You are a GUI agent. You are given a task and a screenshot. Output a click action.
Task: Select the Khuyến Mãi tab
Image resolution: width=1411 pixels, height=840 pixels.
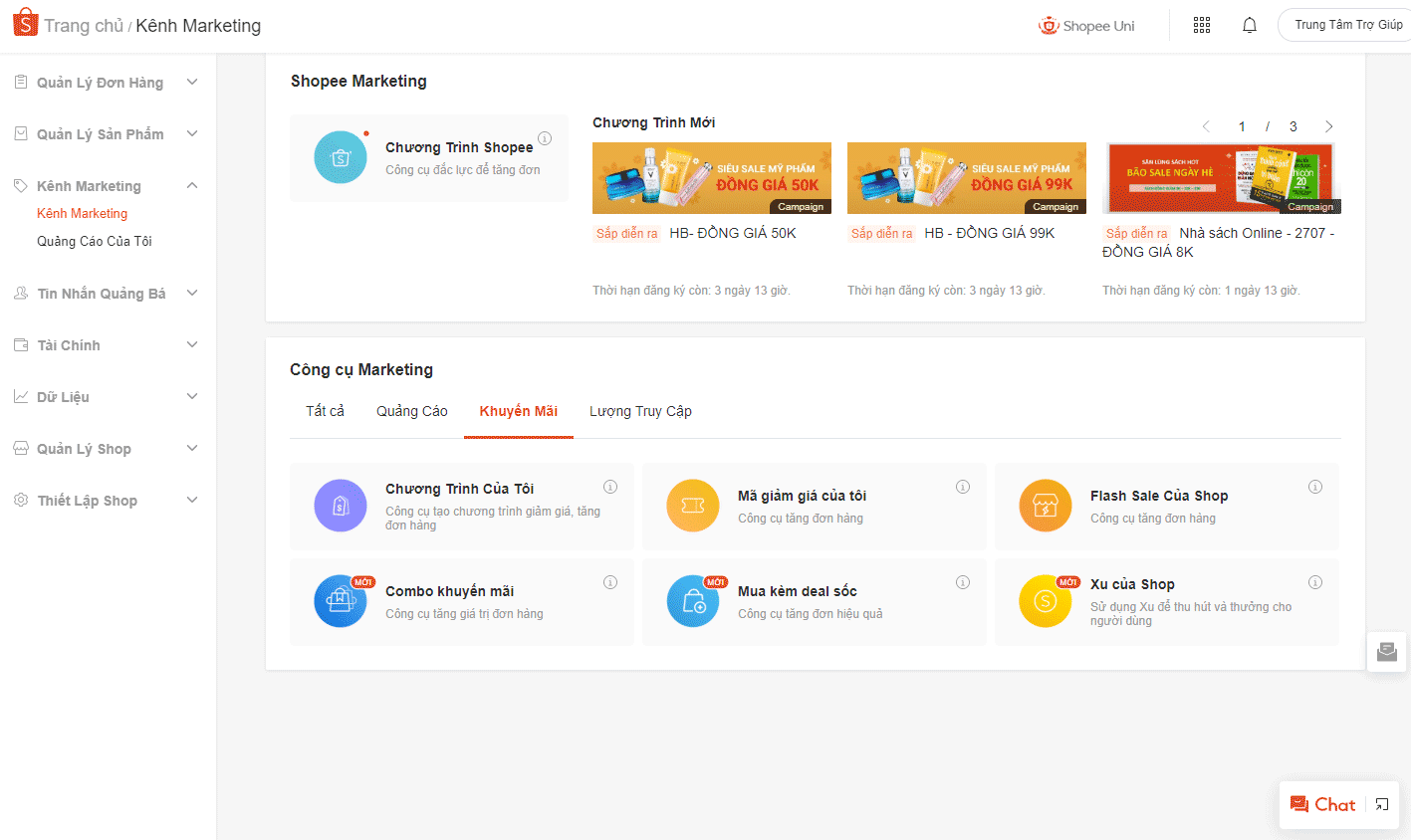click(x=519, y=411)
